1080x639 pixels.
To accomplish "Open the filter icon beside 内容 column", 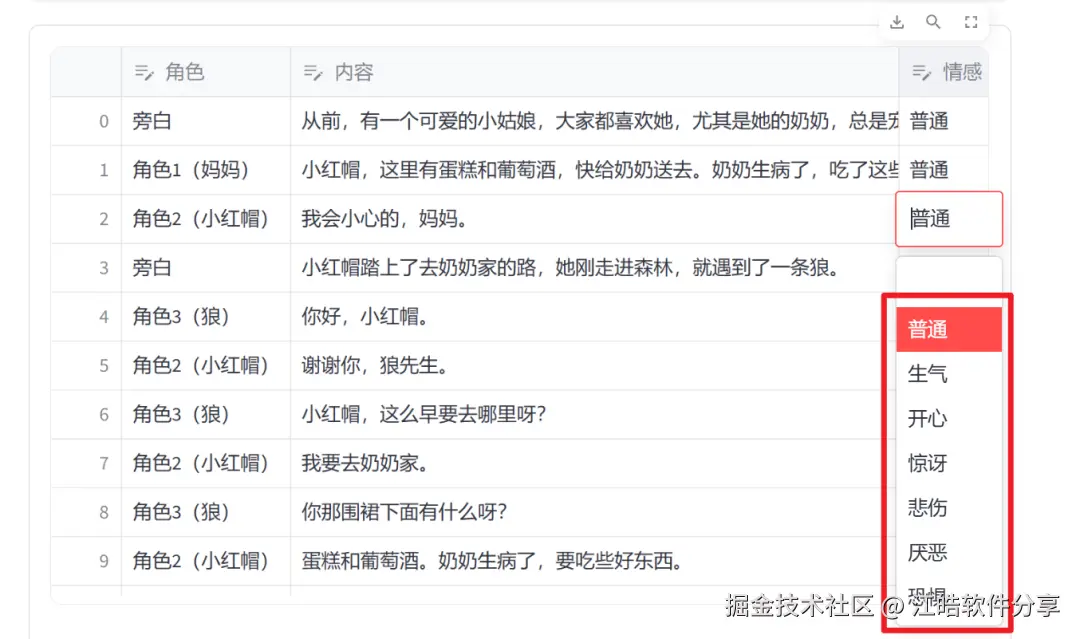I will 312,71.
